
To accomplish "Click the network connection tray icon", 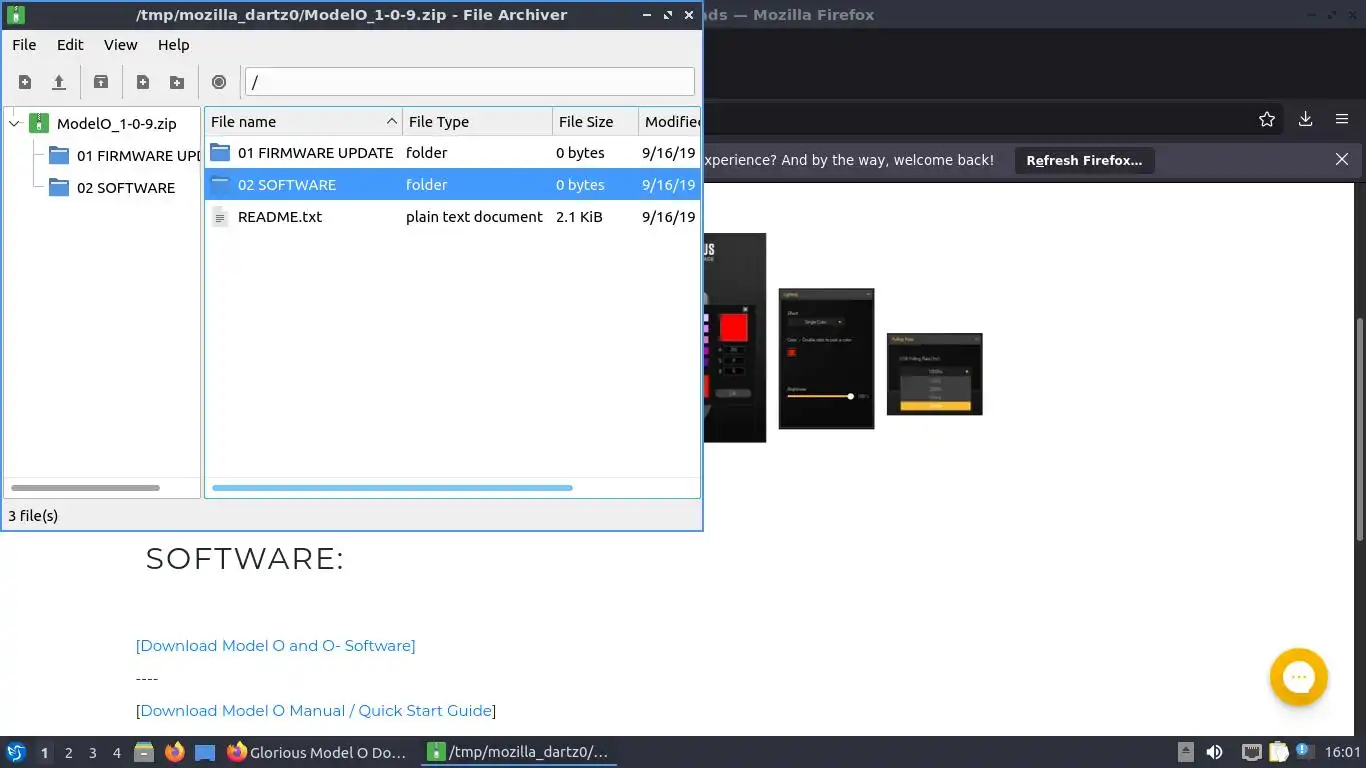I will click(1252, 752).
